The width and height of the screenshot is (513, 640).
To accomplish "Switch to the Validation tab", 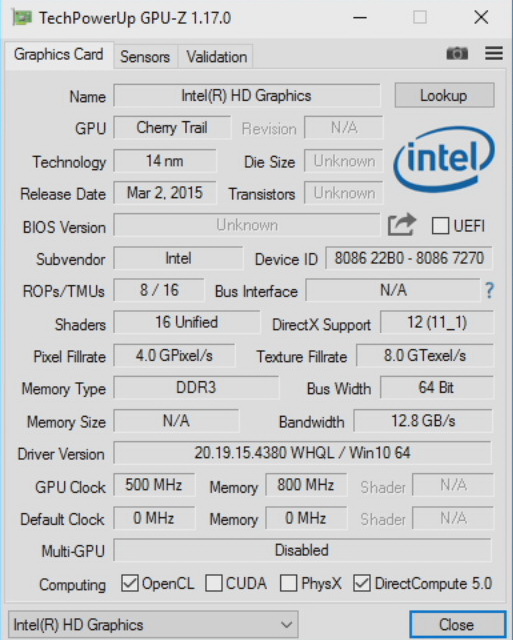I will [x=216, y=57].
